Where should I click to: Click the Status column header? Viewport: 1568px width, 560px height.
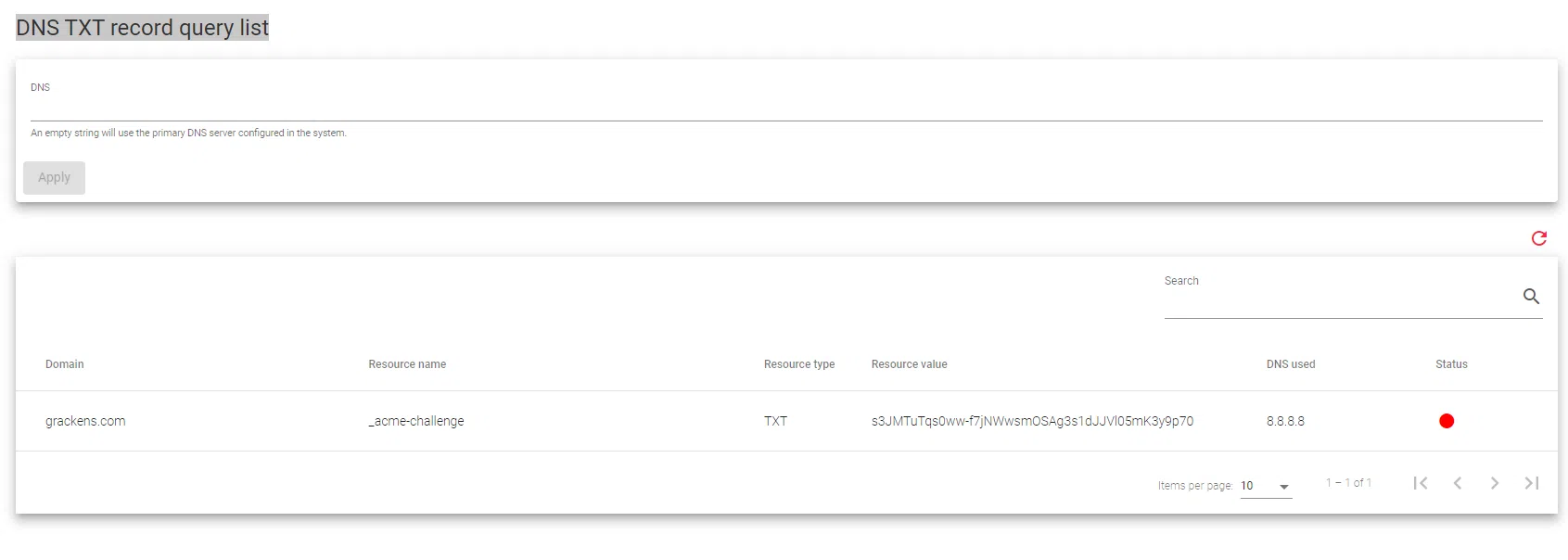coord(1451,364)
